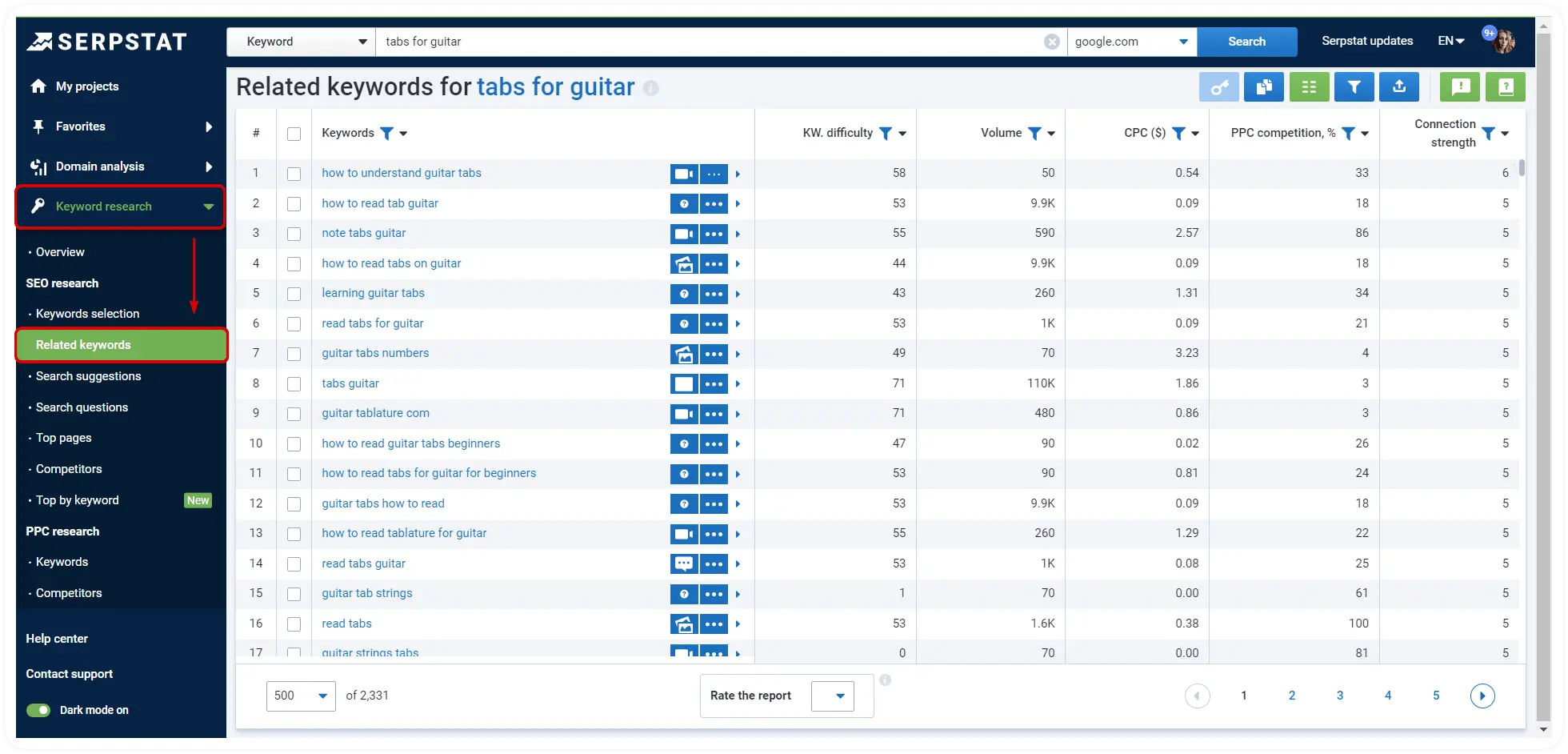Click the green list view icon
1568x754 pixels.
[x=1310, y=86]
